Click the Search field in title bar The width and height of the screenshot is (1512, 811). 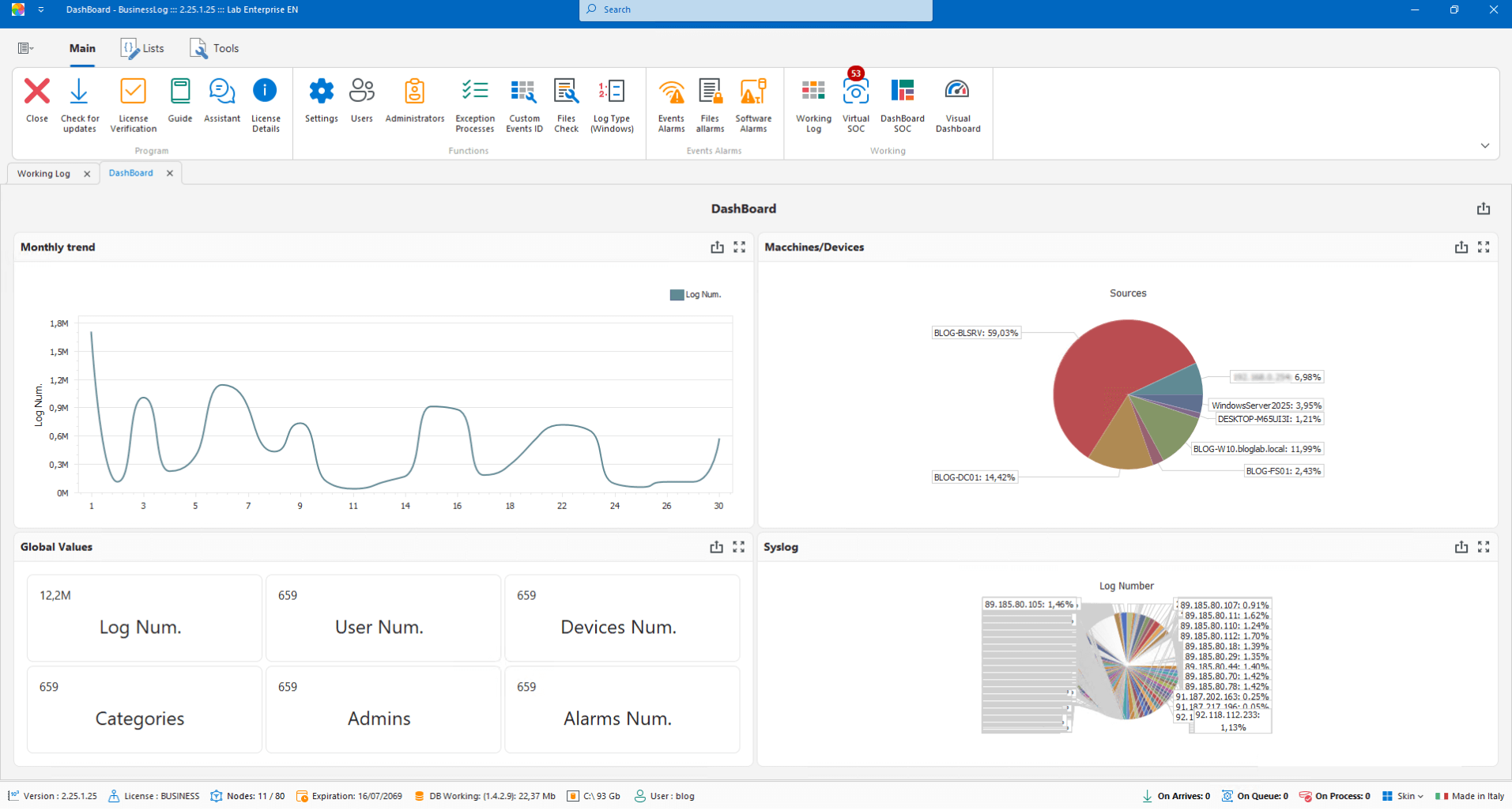[755, 10]
